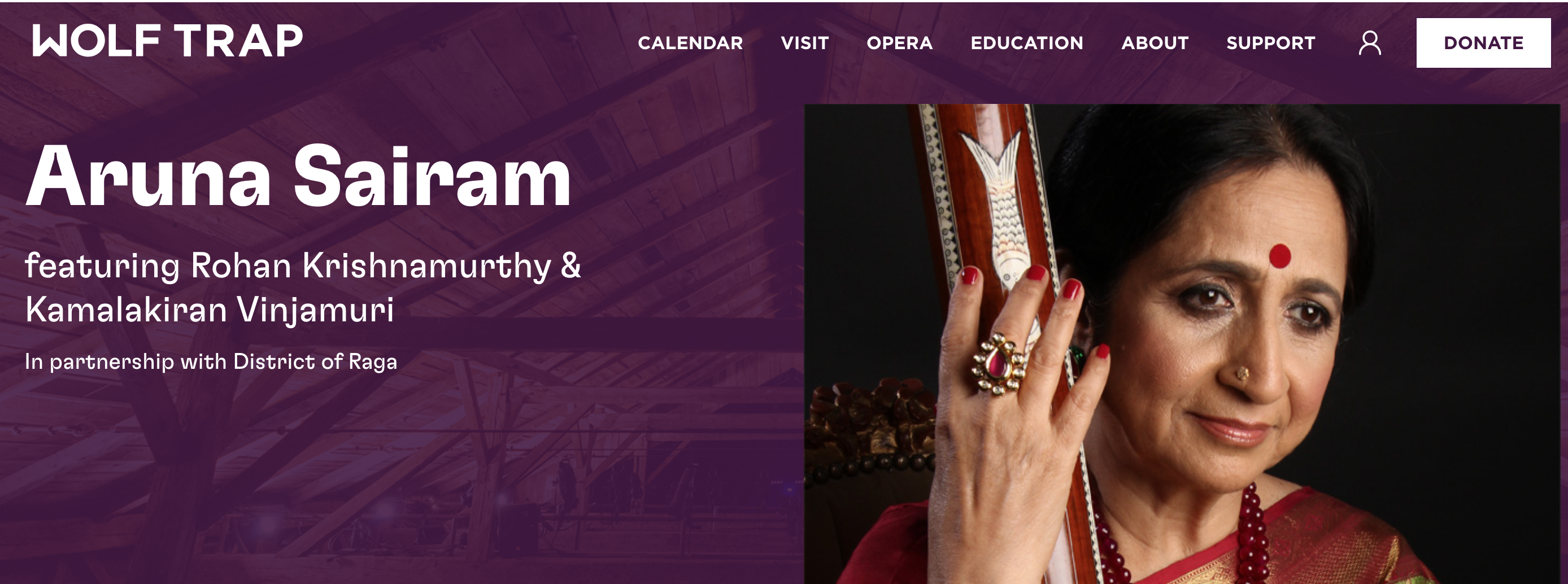Open the Calendar menu

tap(690, 43)
